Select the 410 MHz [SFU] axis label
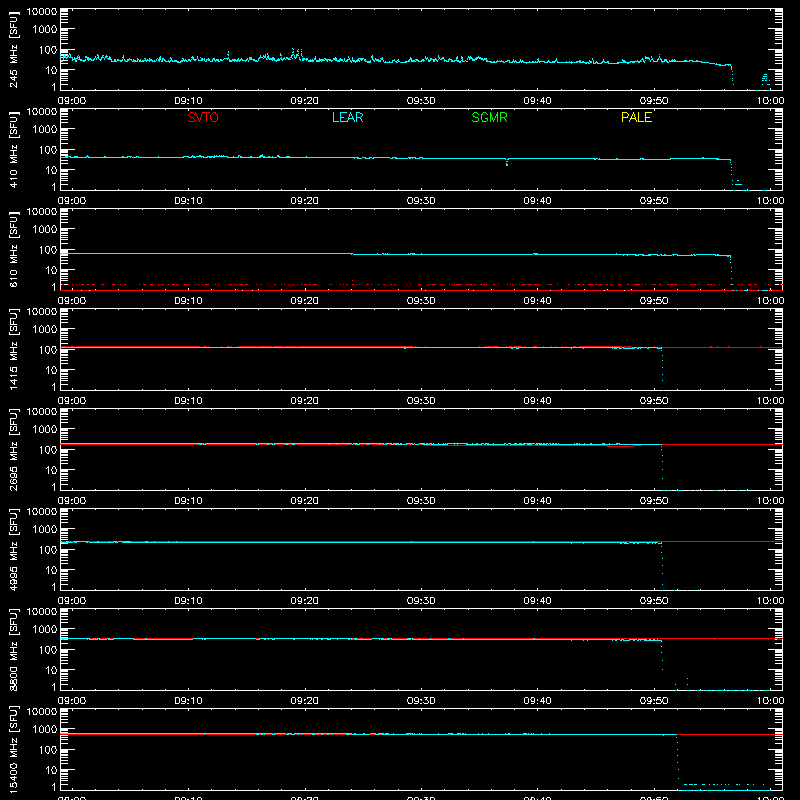The image size is (800, 800). (x=13, y=149)
